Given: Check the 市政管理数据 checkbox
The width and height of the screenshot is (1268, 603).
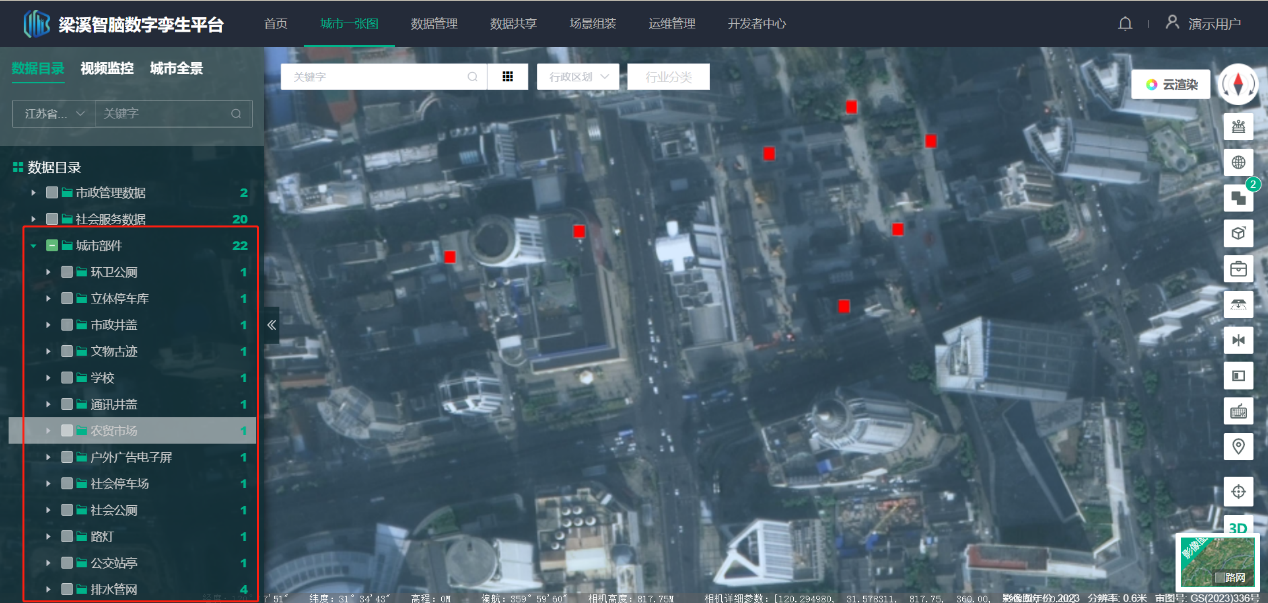Looking at the screenshot, I should click(52, 193).
